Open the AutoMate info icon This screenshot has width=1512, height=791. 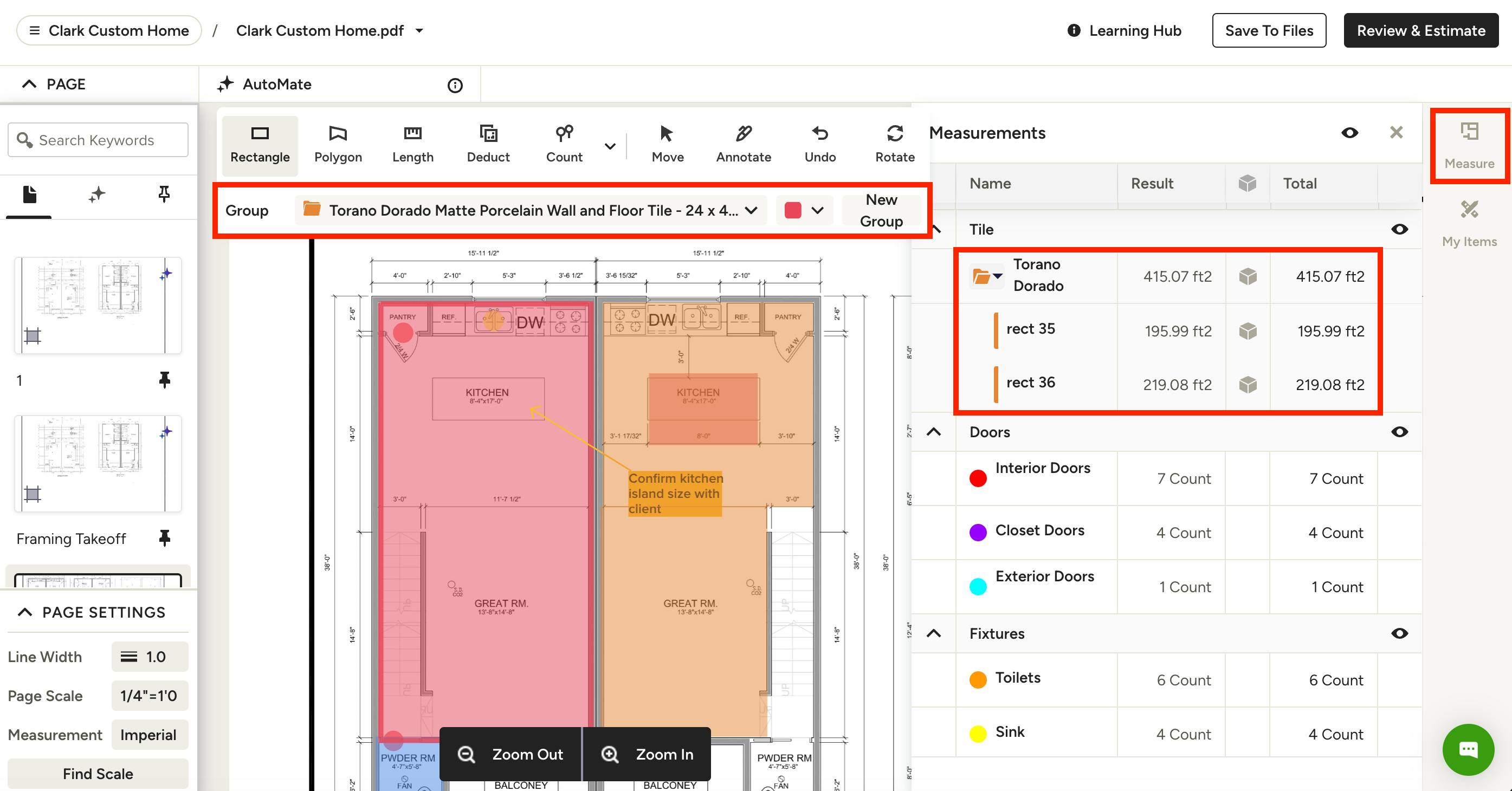pos(455,86)
